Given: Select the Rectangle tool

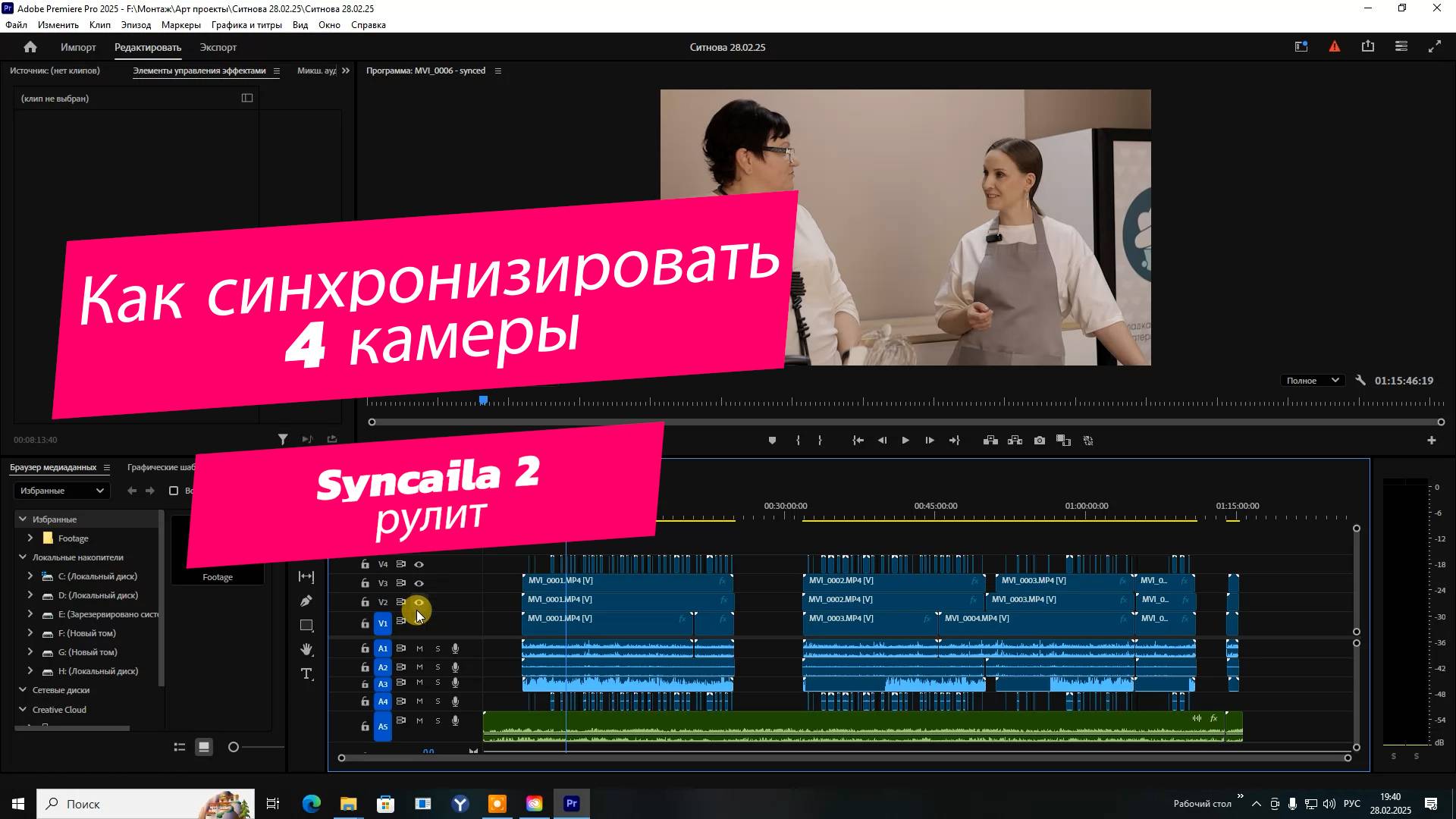Looking at the screenshot, I should pos(306,626).
